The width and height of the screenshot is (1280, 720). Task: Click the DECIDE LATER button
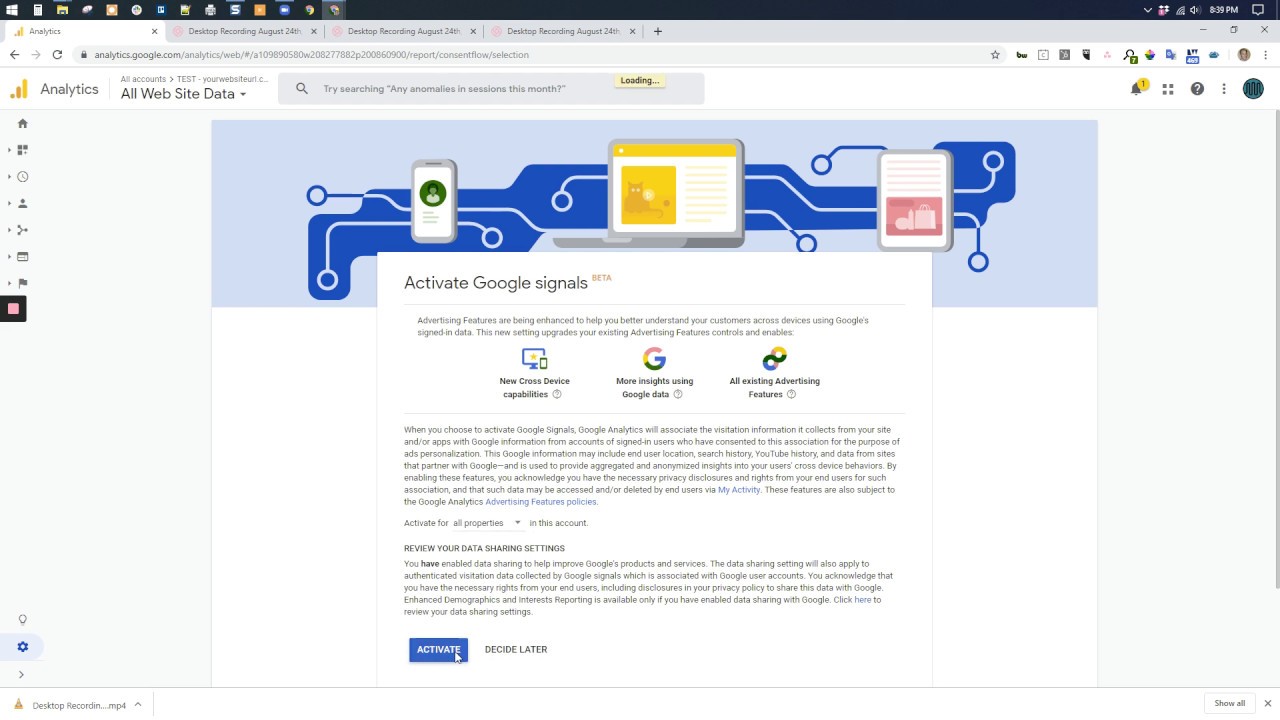click(x=516, y=649)
